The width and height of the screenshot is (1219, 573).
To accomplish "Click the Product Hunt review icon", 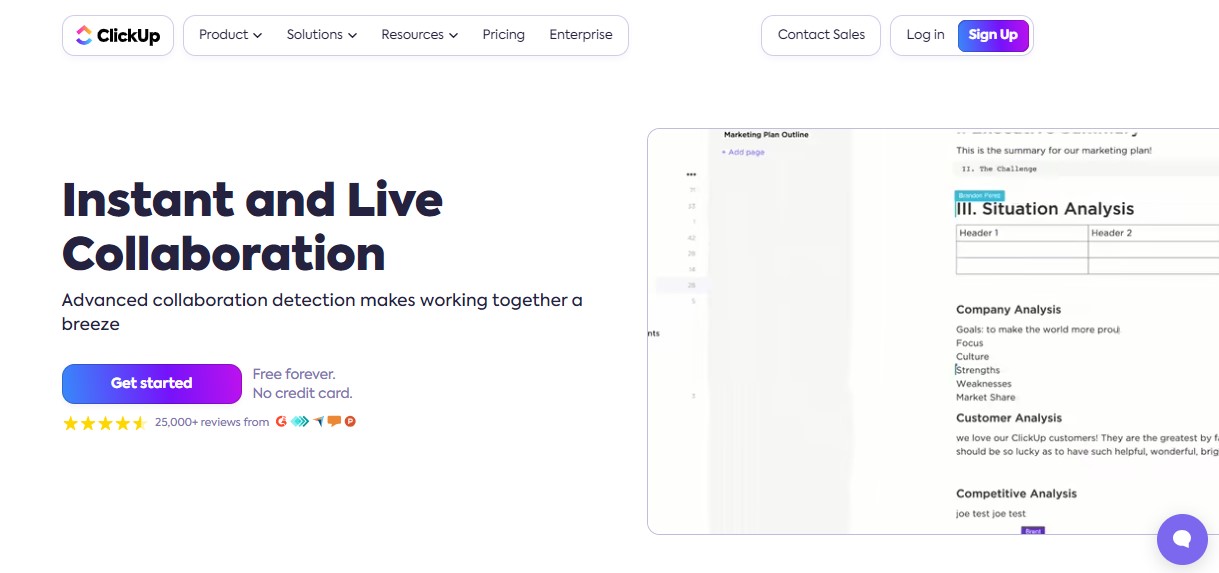I will [351, 422].
